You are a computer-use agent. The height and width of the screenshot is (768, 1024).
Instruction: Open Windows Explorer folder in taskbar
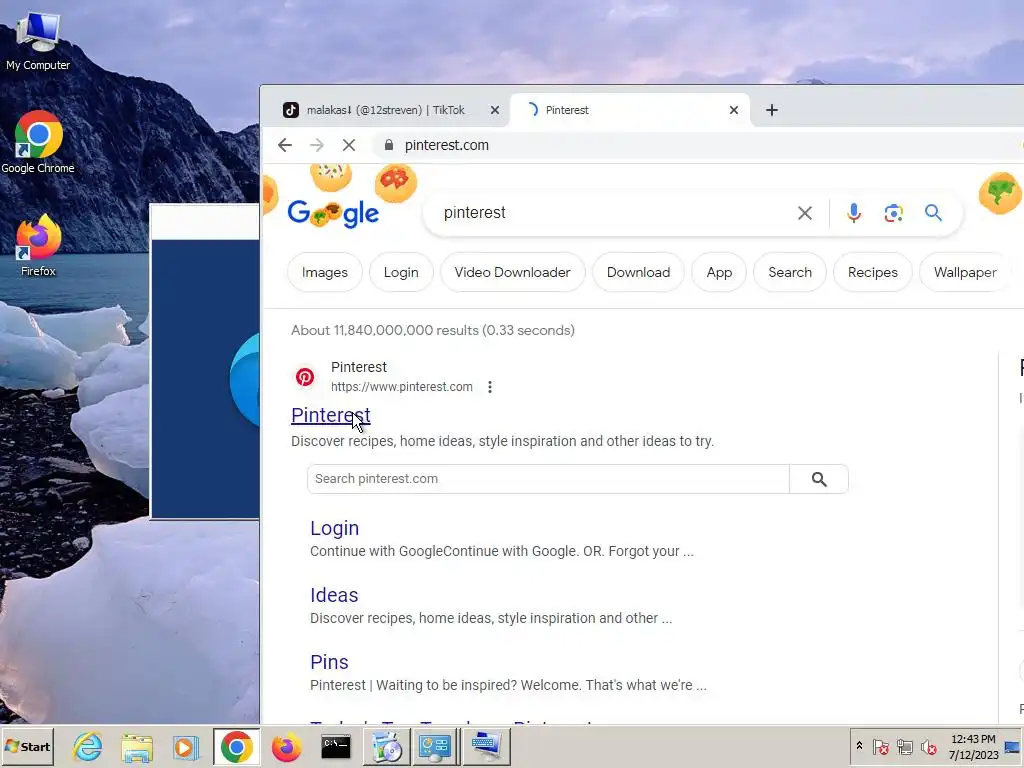[x=136, y=746]
